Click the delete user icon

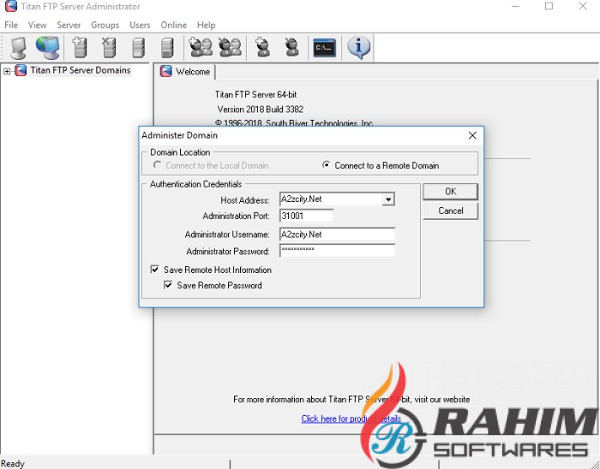pyautogui.click(x=292, y=48)
